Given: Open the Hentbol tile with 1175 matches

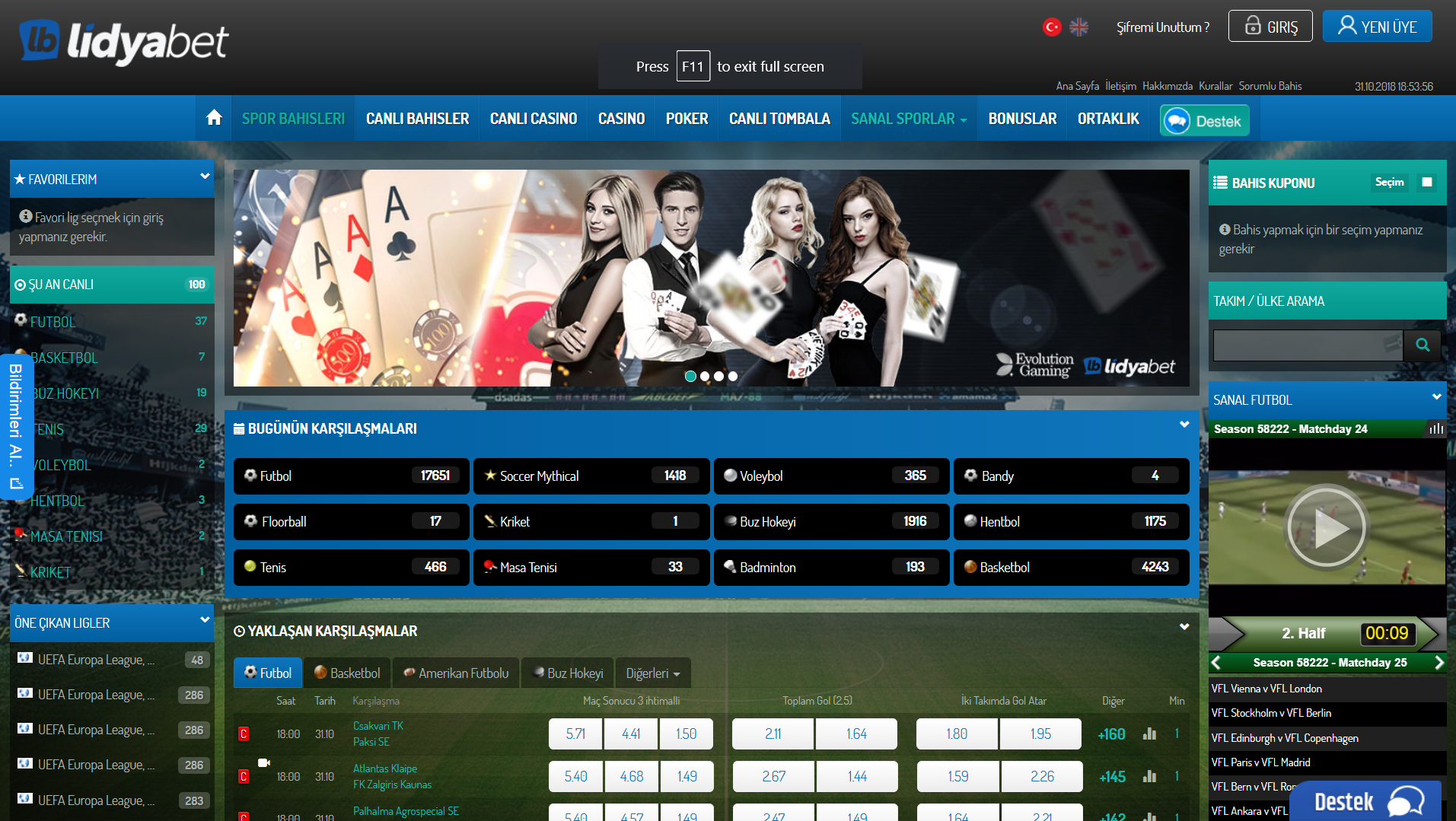Looking at the screenshot, I should [x=1071, y=522].
